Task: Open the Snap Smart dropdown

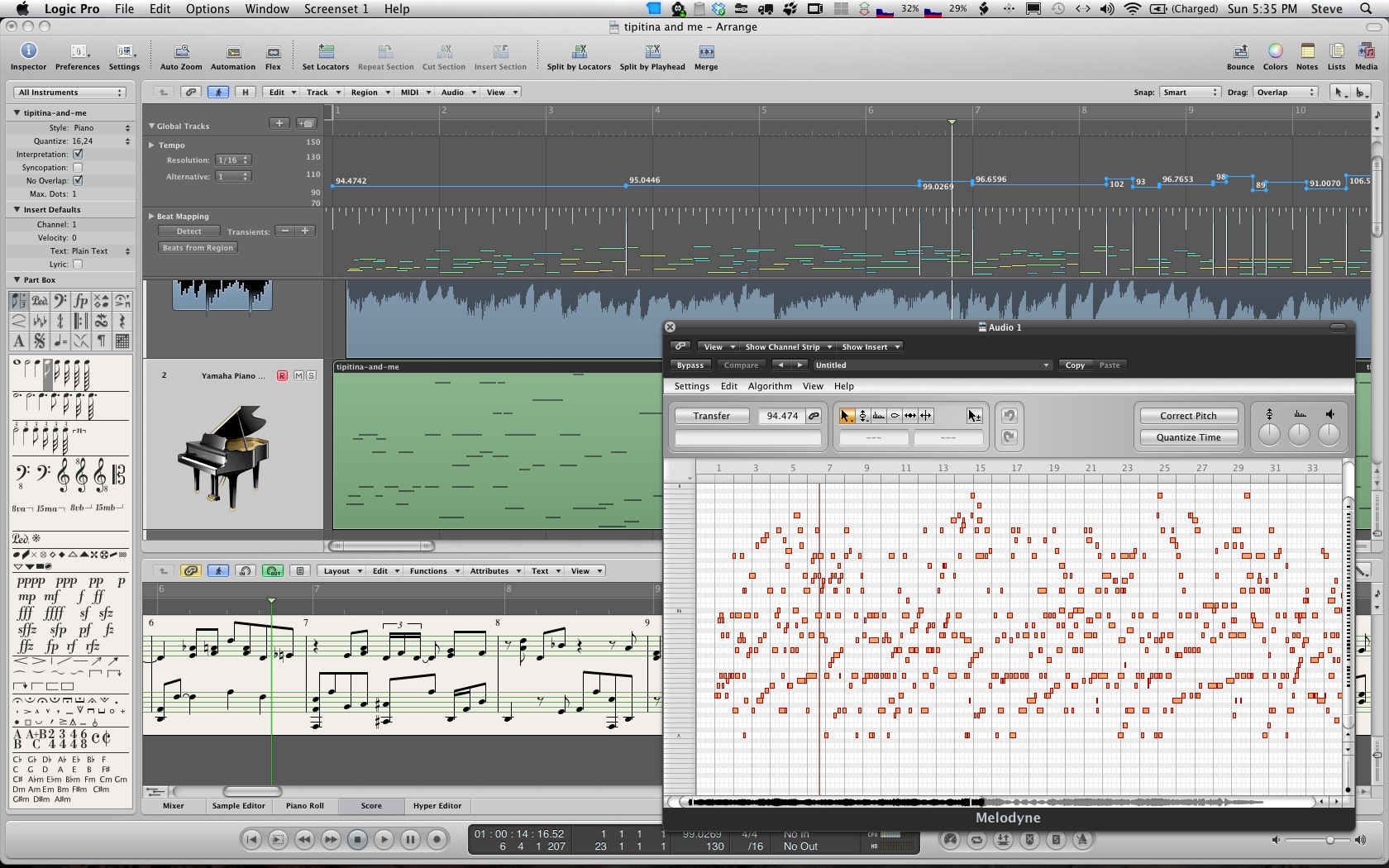Action: pyautogui.click(x=1190, y=92)
